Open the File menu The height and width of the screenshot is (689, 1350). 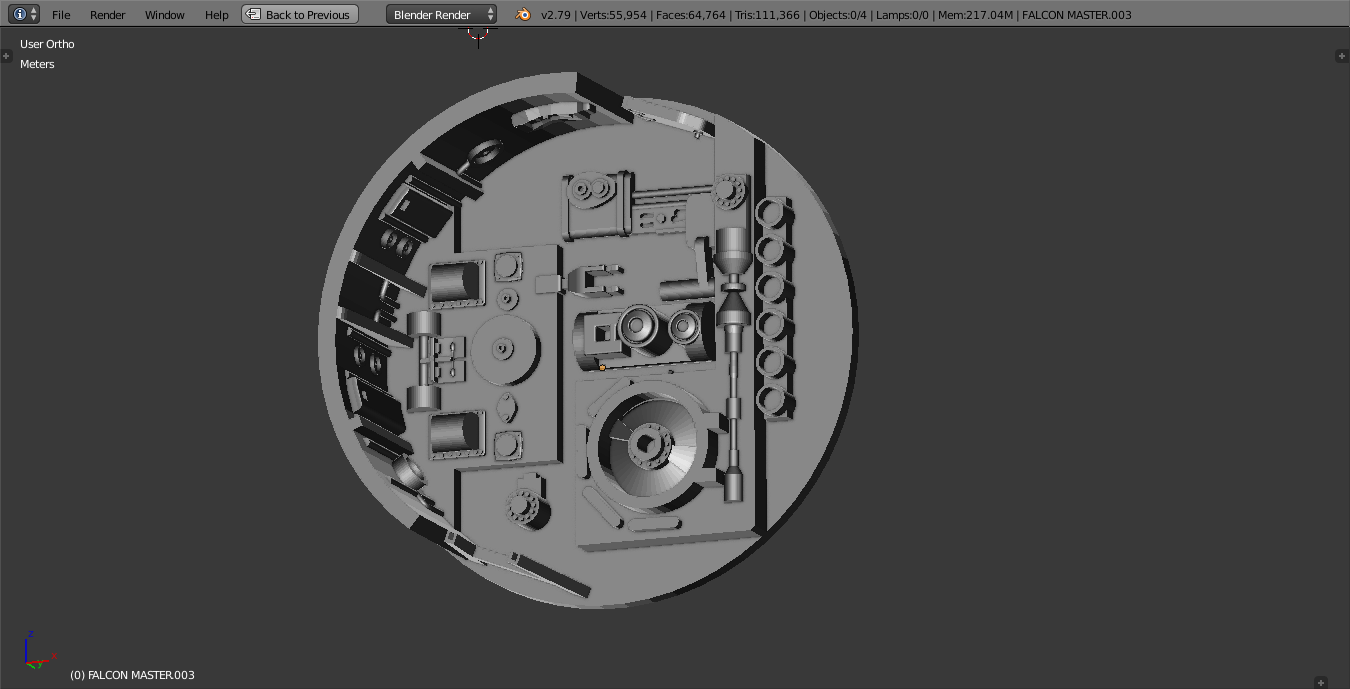61,15
